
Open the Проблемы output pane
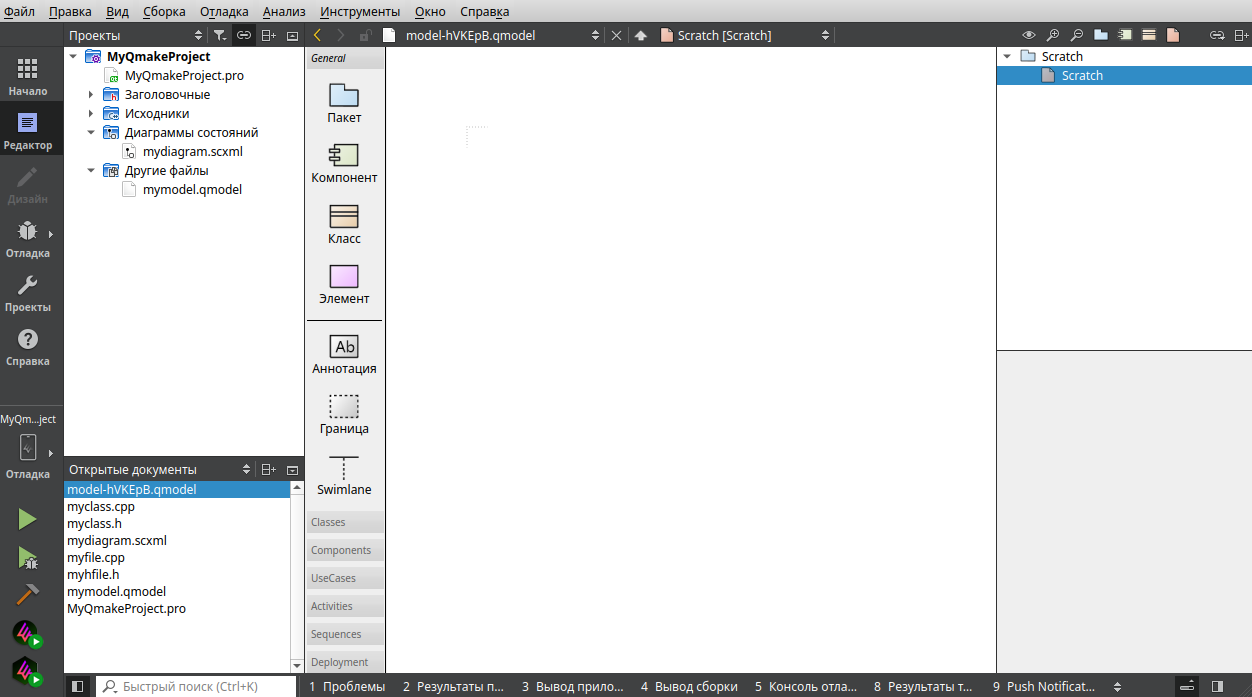point(346,687)
